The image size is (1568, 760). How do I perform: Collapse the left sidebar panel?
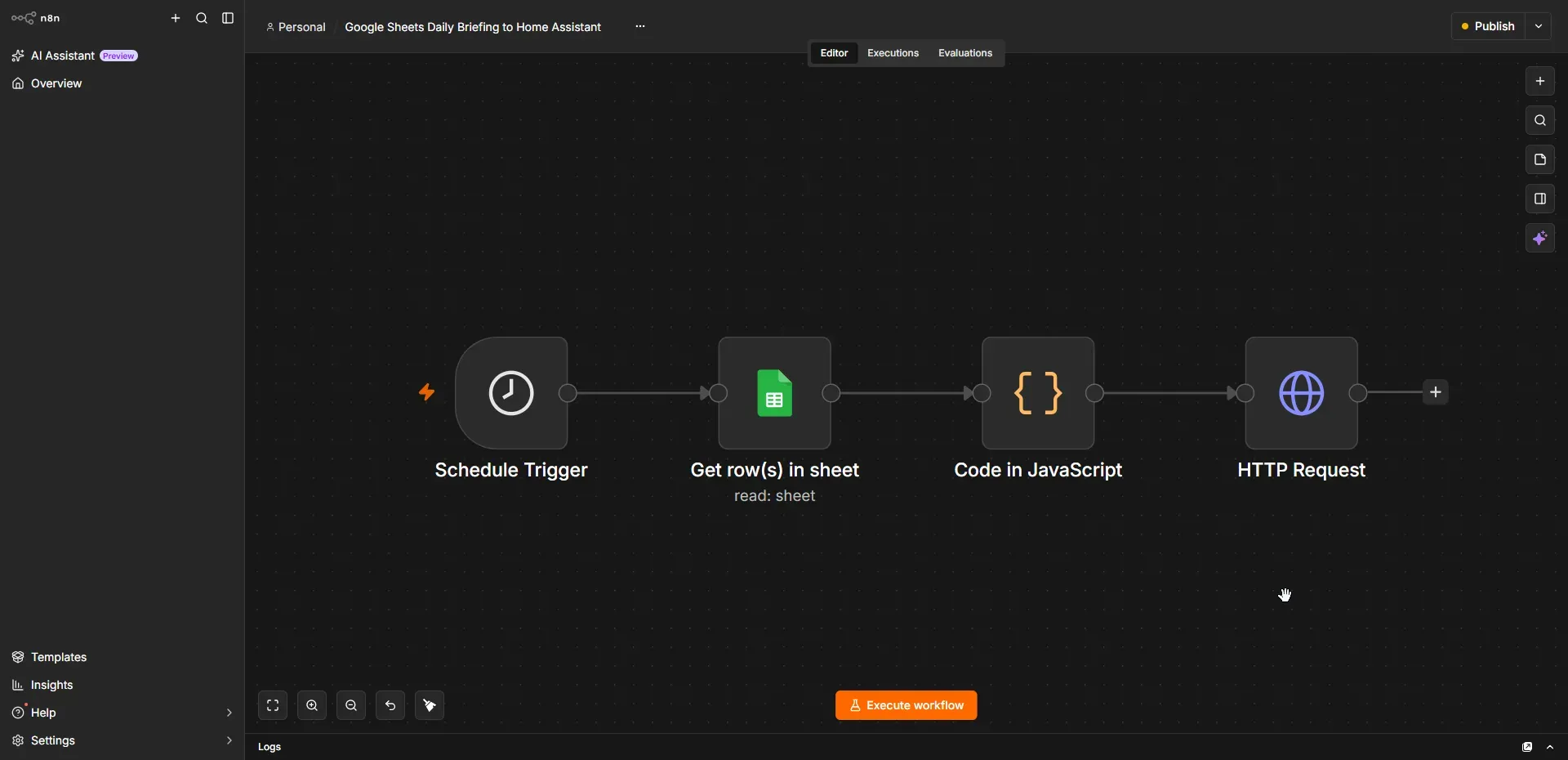pyautogui.click(x=228, y=18)
